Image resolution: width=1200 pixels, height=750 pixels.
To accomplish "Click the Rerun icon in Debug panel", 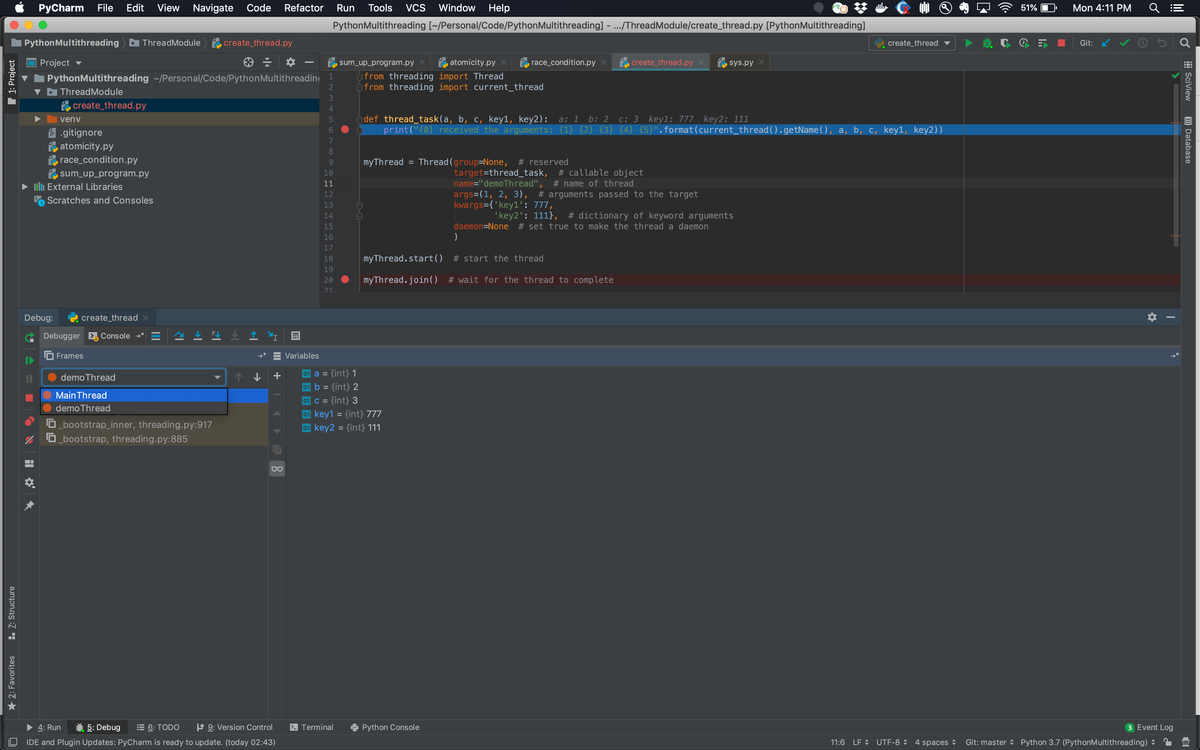I will [29, 337].
